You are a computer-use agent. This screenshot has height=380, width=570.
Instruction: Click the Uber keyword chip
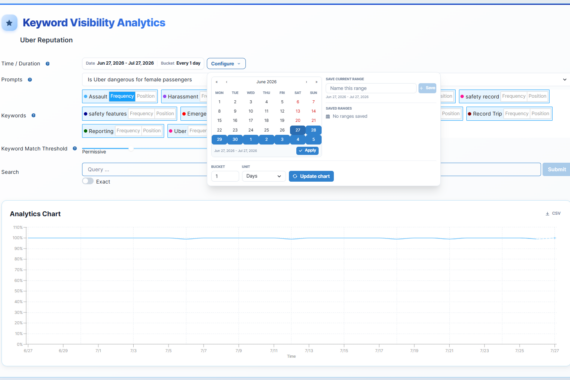180,131
